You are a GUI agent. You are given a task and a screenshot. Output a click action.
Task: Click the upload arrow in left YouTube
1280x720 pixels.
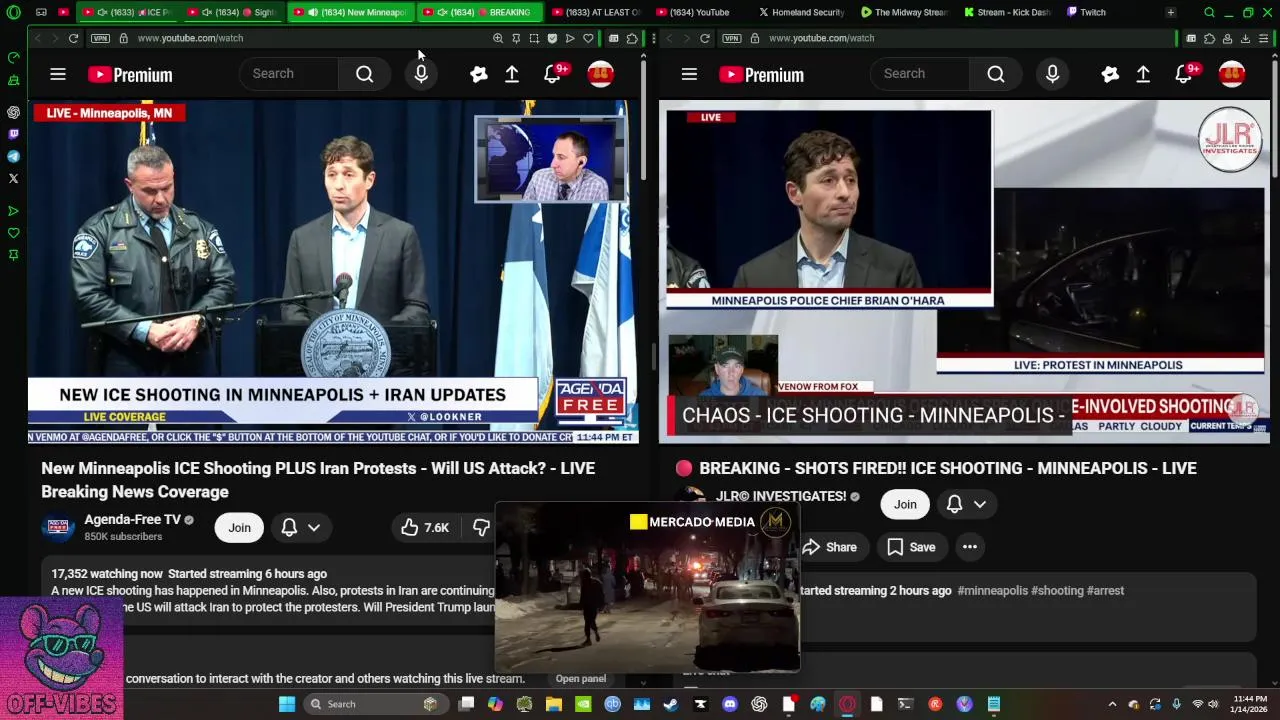(512, 74)
